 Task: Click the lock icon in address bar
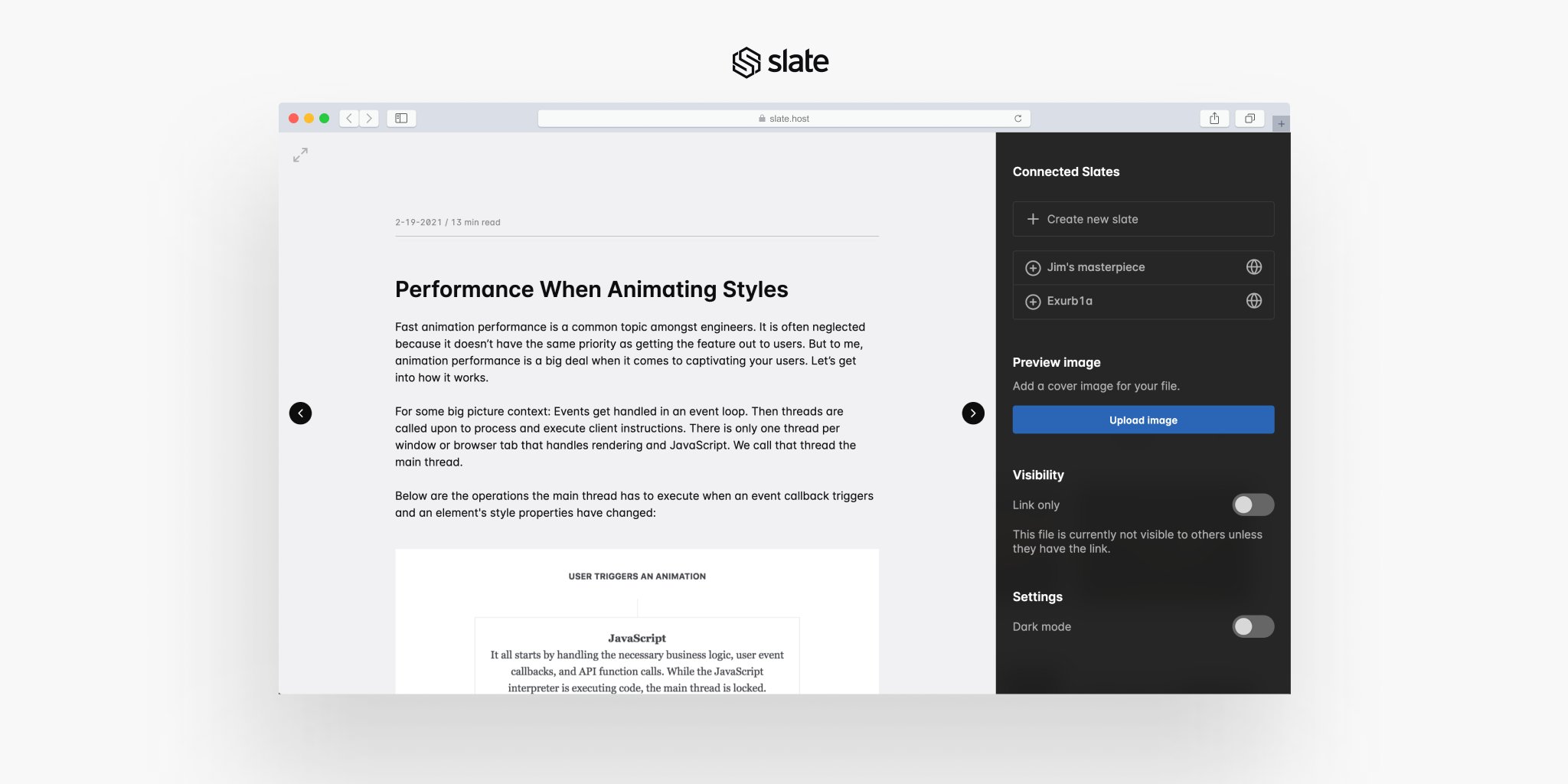point(762,118)
